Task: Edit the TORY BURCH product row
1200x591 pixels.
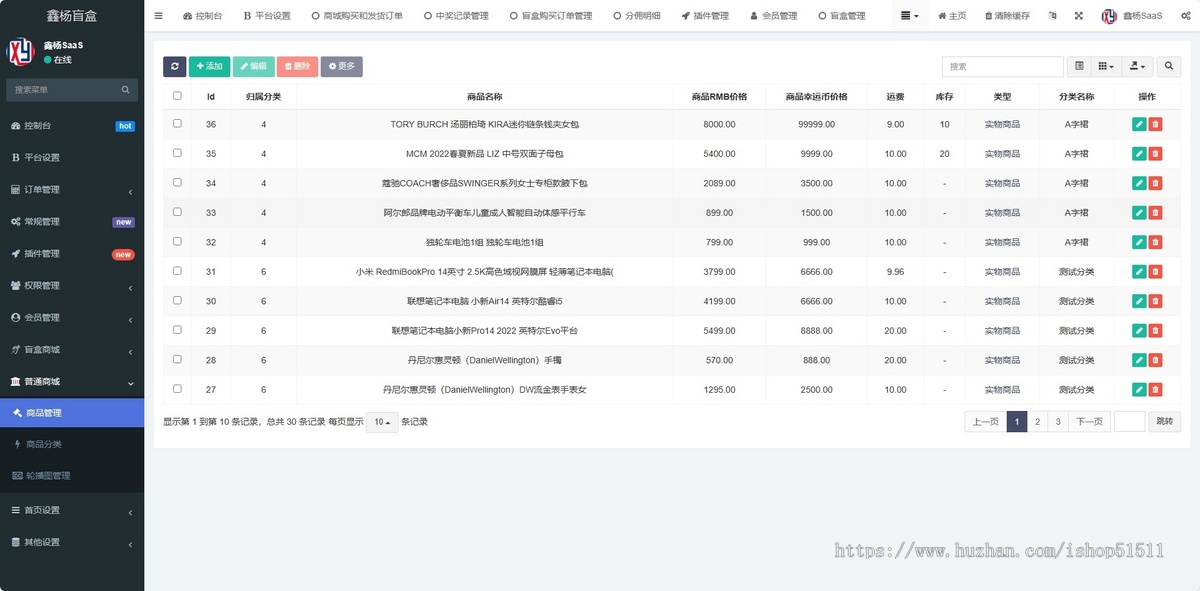Action: [1139, 124]
